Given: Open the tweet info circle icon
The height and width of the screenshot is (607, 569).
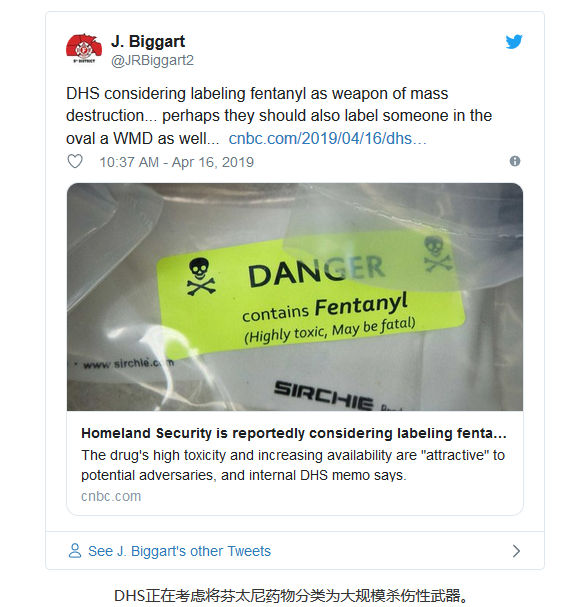Looking at the screenshot, I should click(x=515, y=161).
